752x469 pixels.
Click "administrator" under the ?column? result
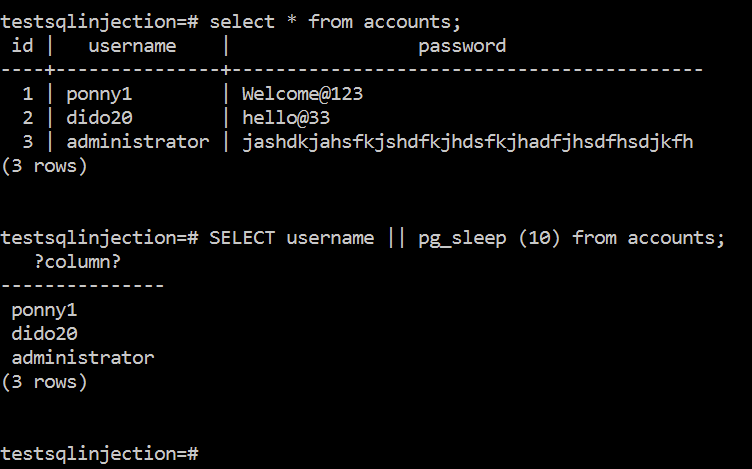pos(83,358)
